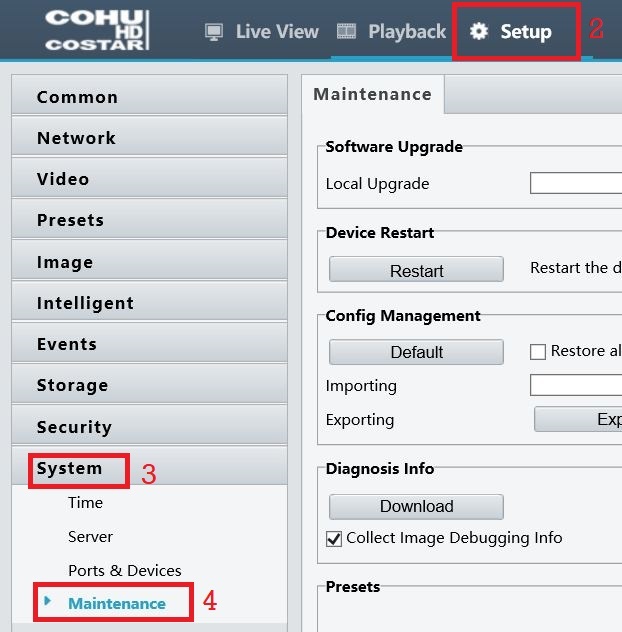
Task: Click the Playback film strip icon
Action: tap(346, 31)
